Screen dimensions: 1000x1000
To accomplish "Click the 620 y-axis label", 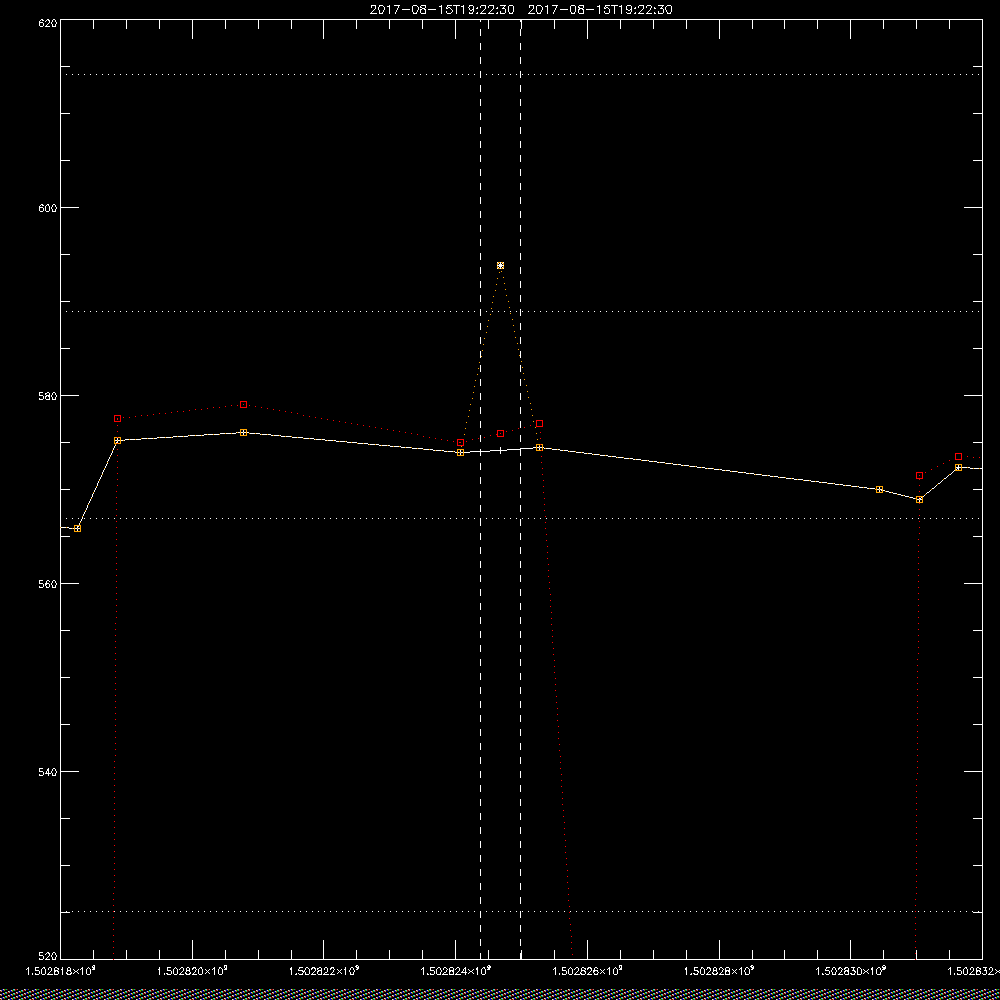I will tap(49, 22).
